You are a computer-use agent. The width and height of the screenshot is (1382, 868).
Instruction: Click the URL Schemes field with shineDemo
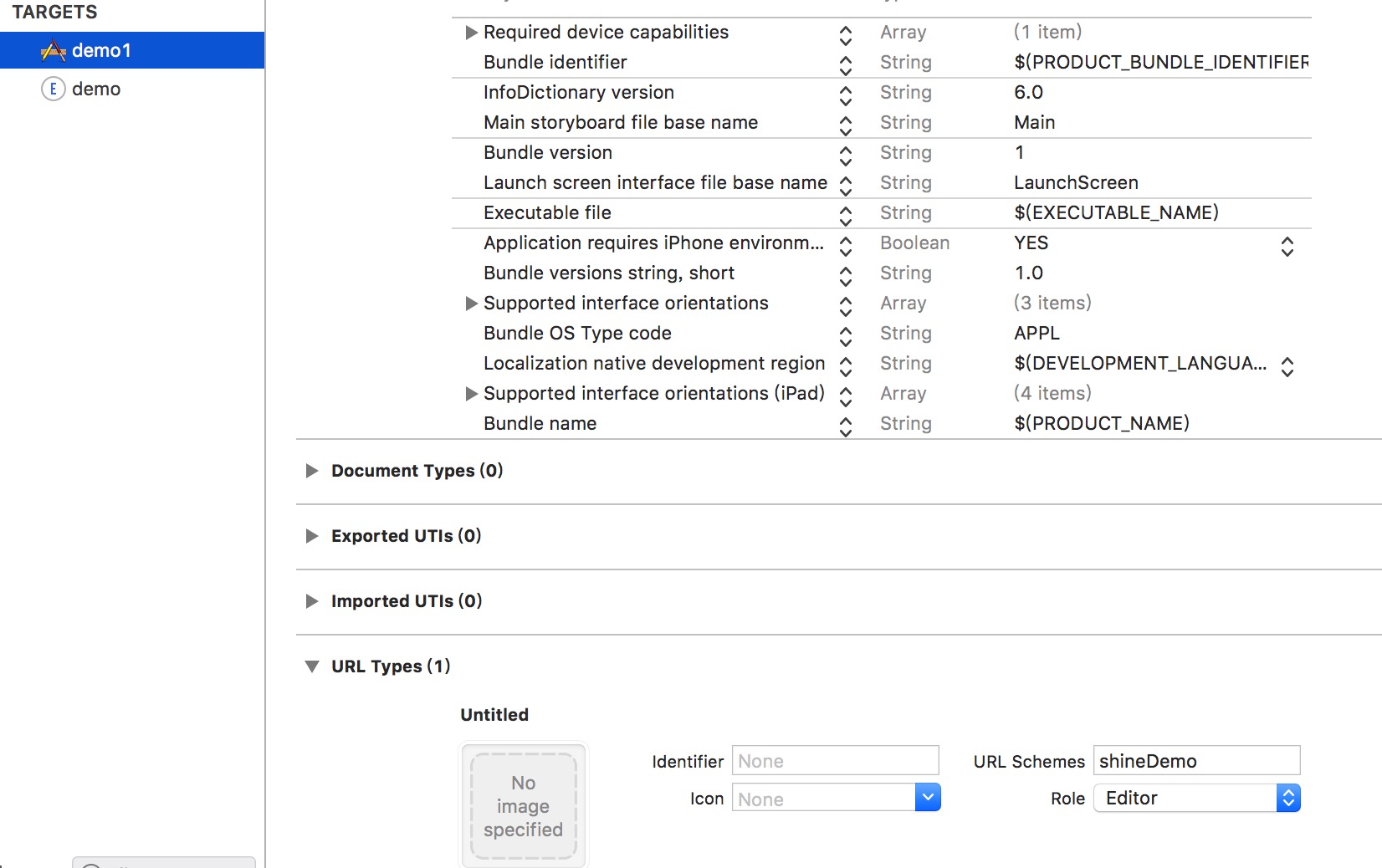click(1197, 761)
